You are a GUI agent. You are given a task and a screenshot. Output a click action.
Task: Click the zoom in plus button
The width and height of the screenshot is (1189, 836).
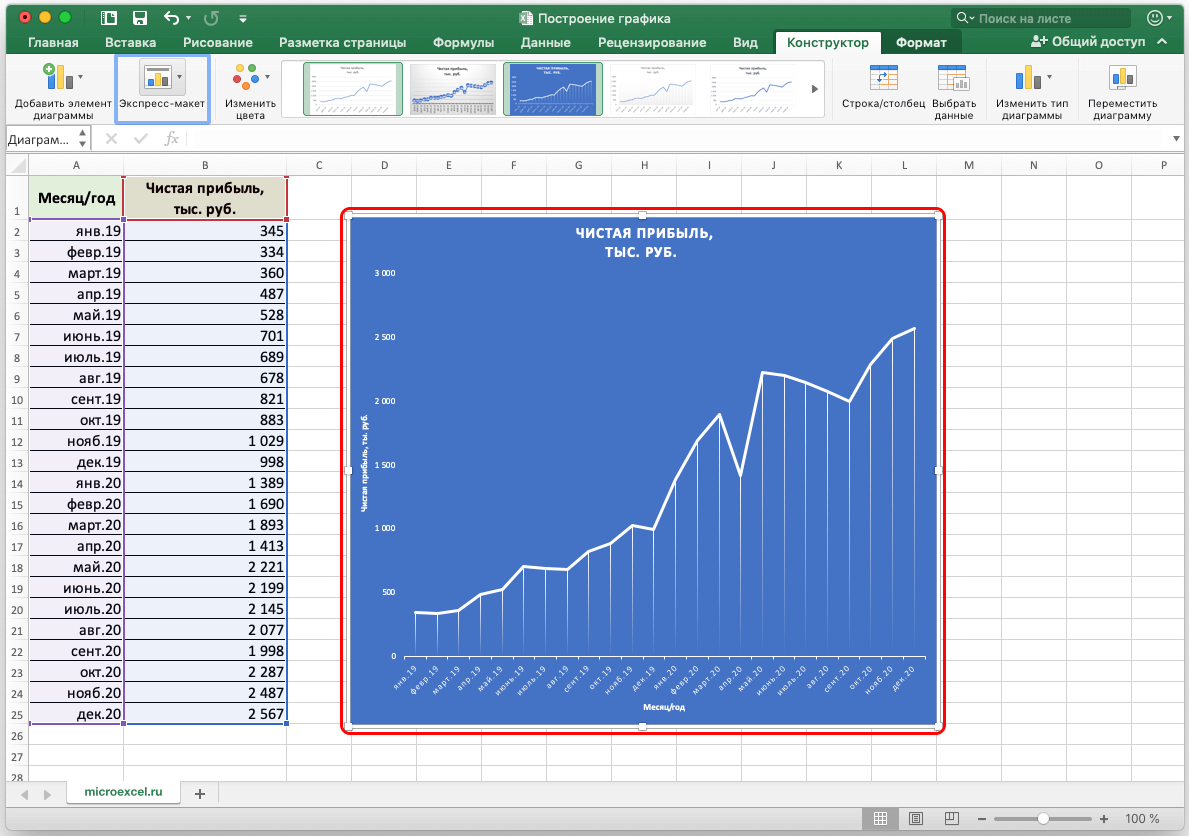click(x=1103, y=819)
